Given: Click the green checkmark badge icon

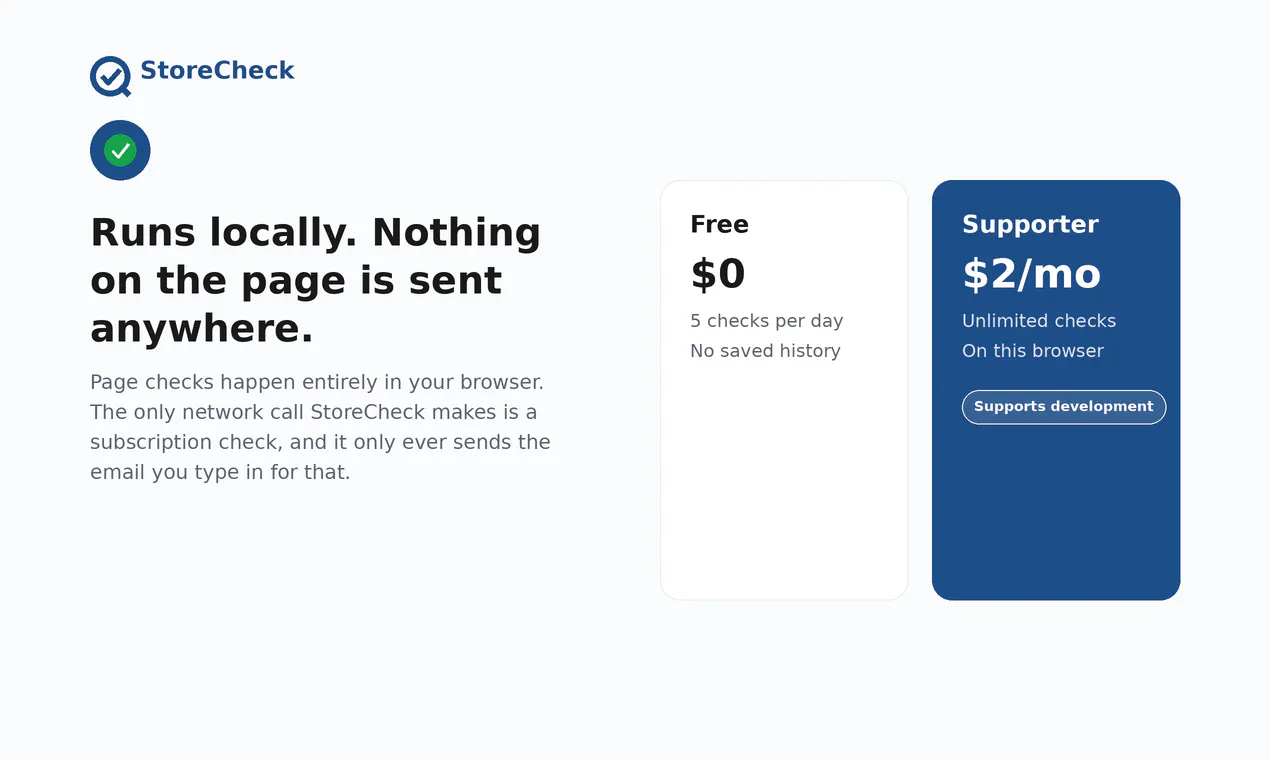Looking at the screenshot, I should (120, 151).
